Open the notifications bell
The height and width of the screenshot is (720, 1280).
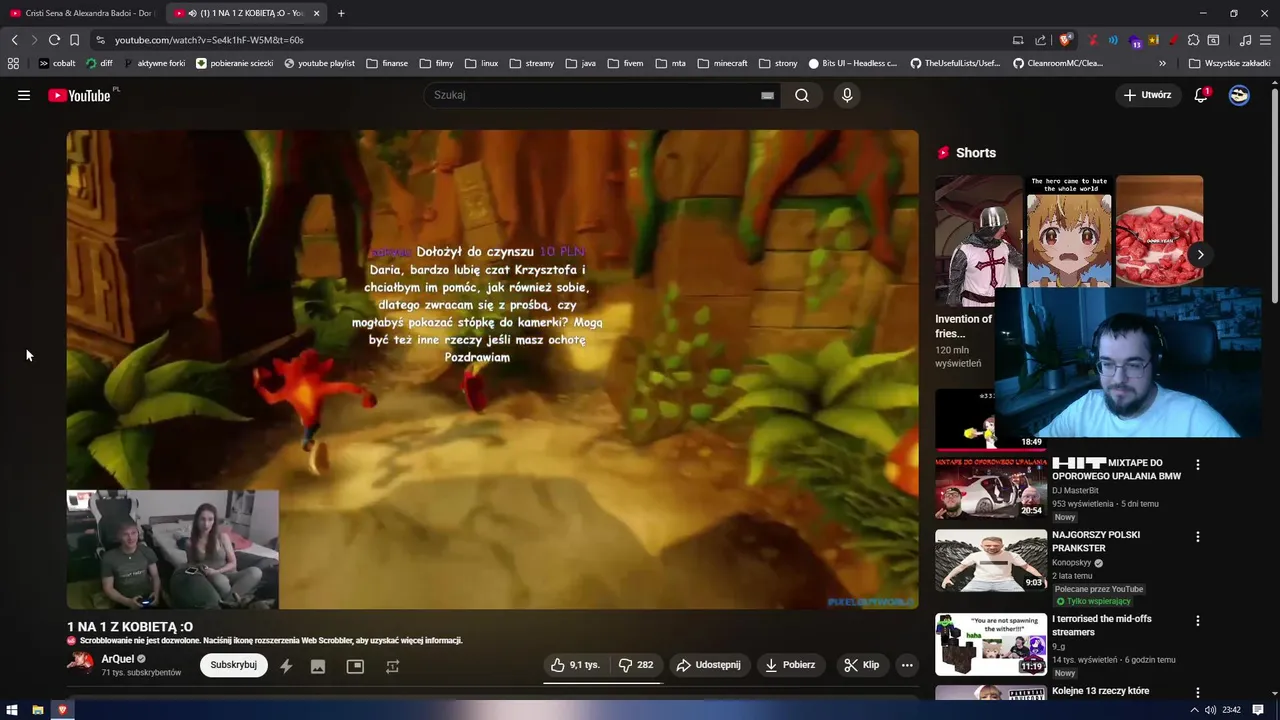point(1201,95)
